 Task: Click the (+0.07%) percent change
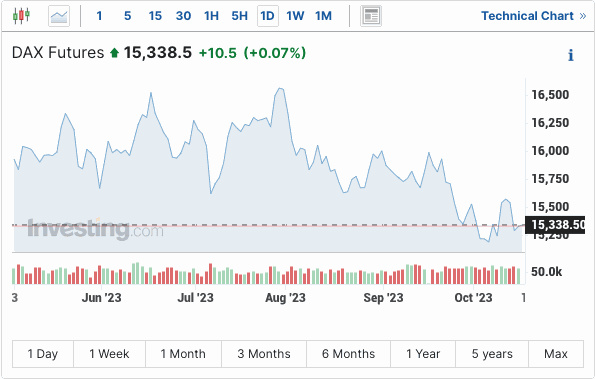(275, 53)
